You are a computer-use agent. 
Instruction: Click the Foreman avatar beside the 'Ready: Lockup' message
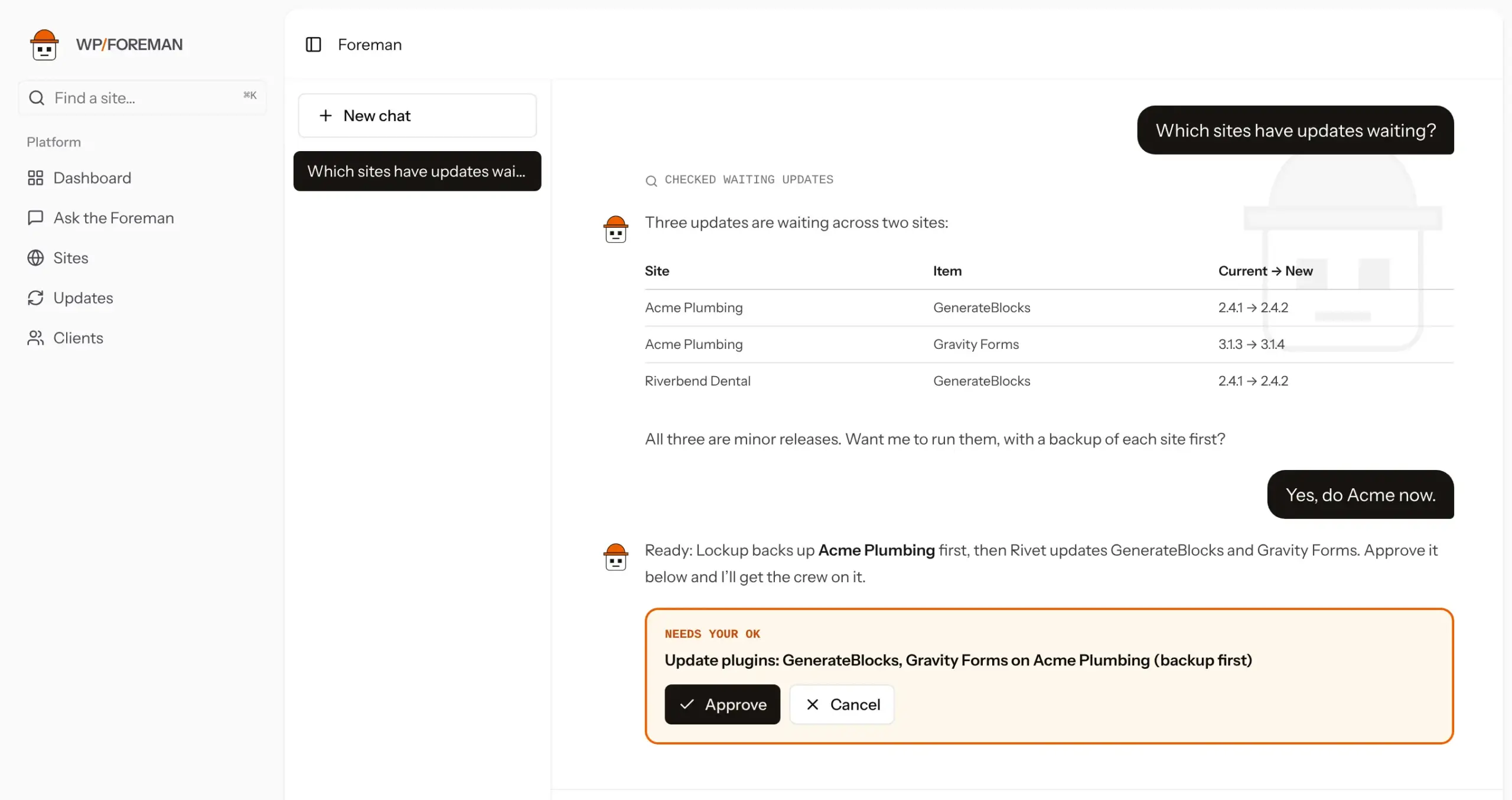tap(615, 557)
